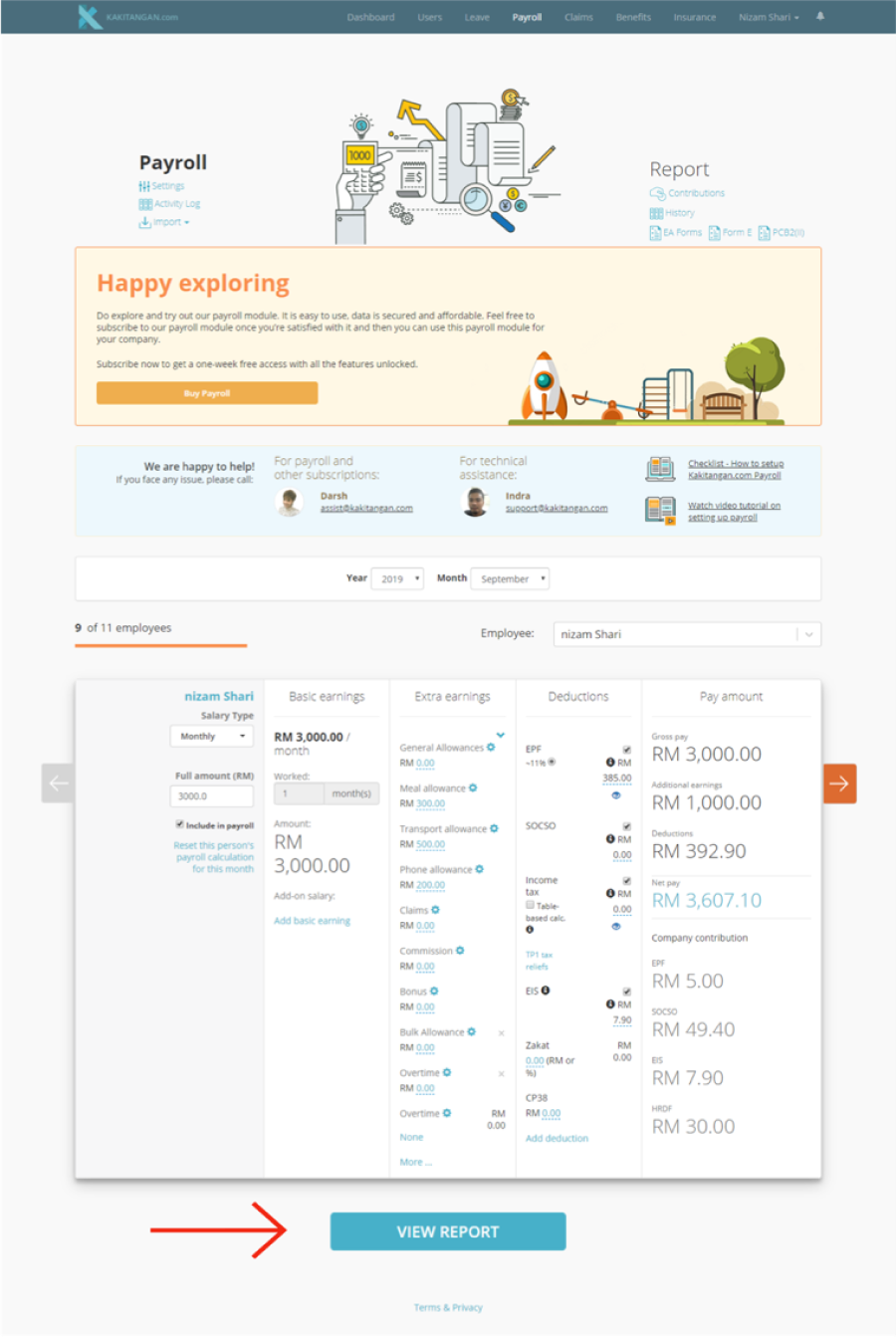Go to previous employee with left arrow

58,783
